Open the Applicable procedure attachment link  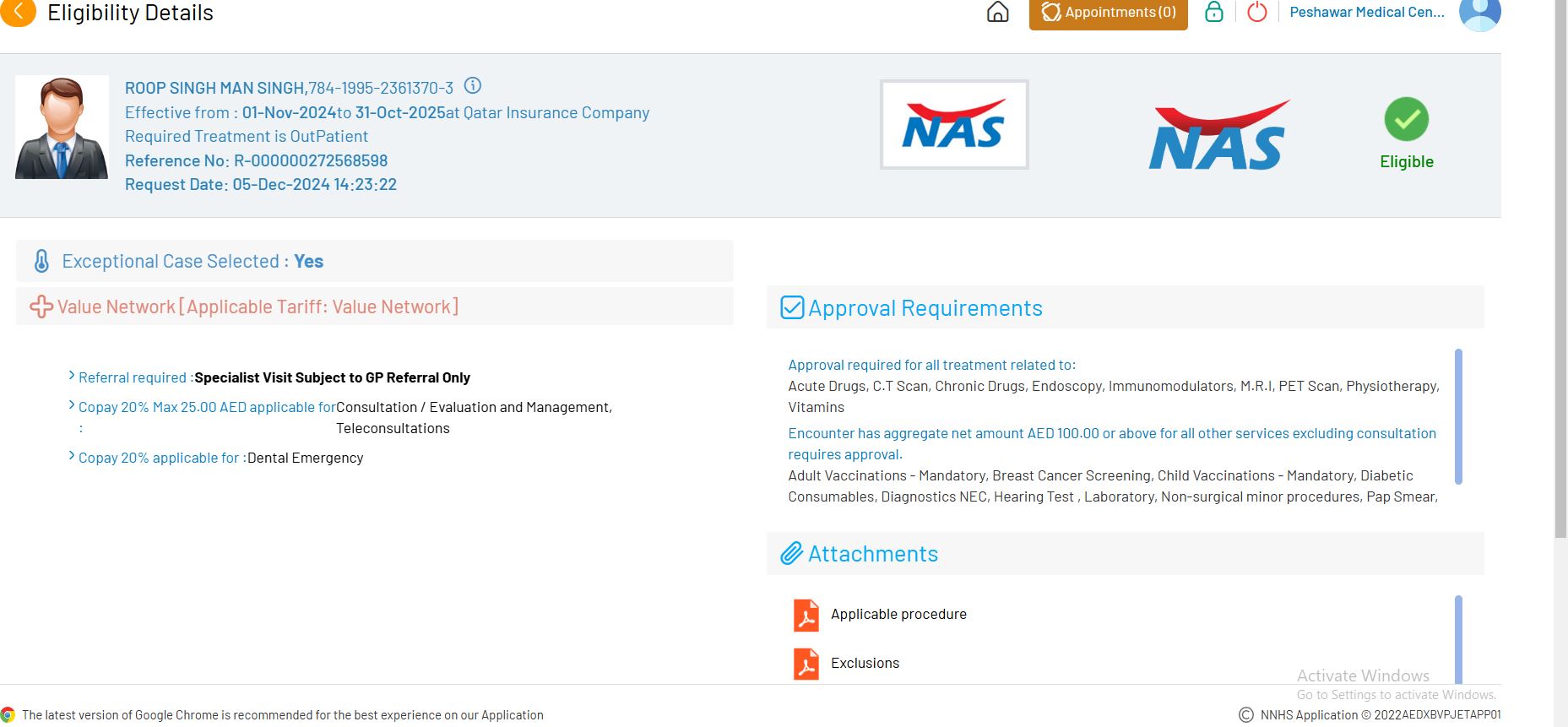click(898, 614)
